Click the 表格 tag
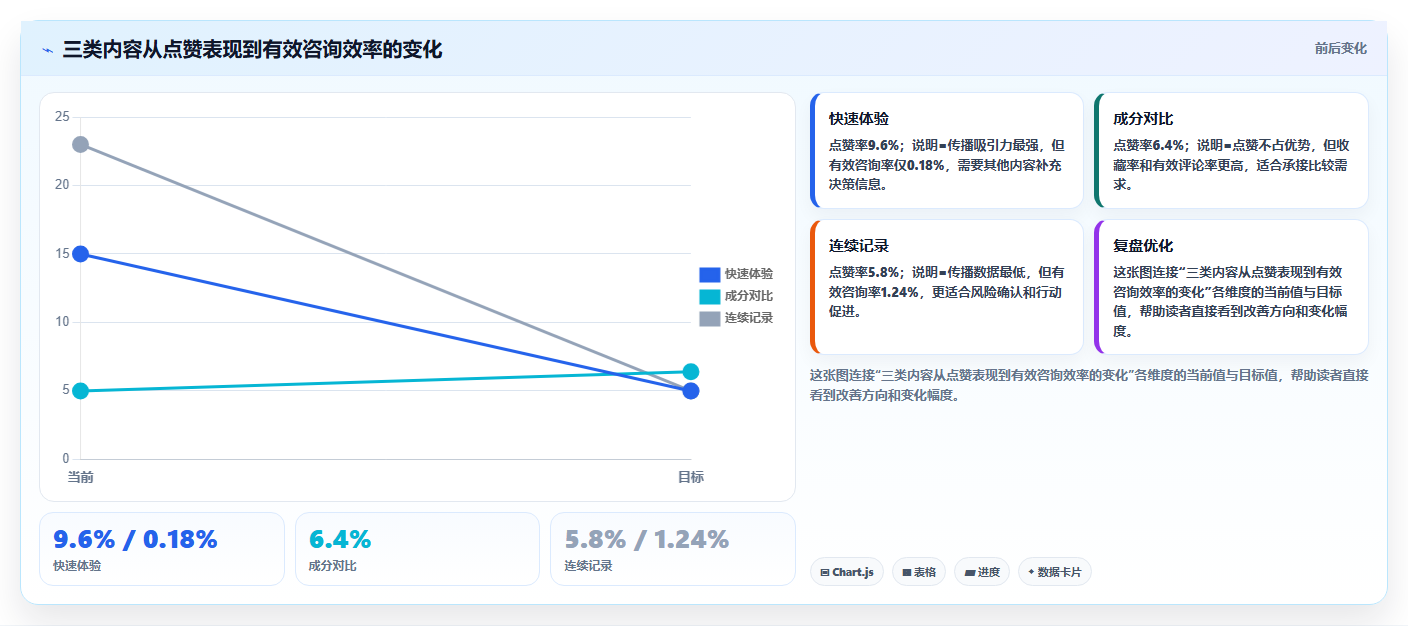The image size is (1408, 626). pyautogui.click(x=919, y=572)
